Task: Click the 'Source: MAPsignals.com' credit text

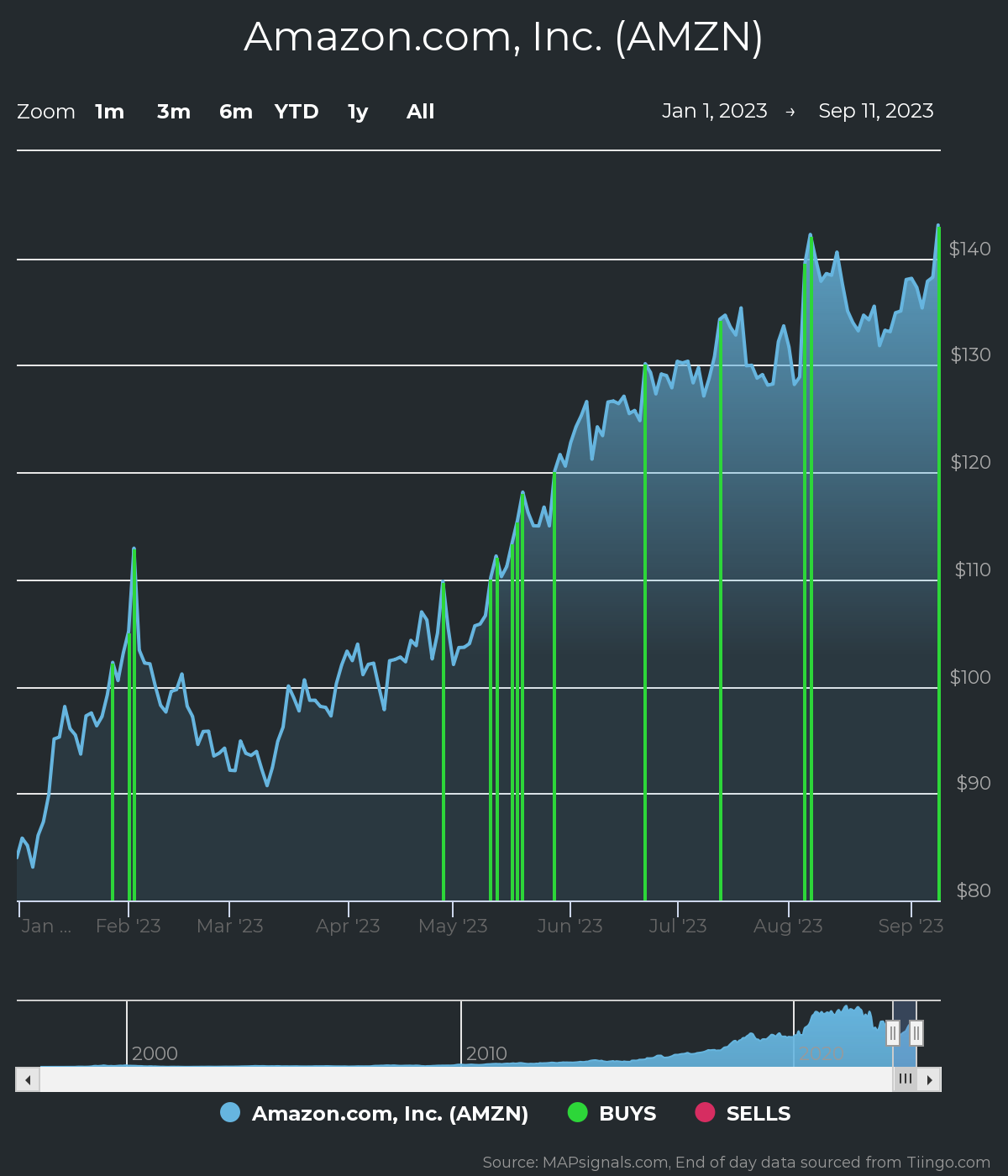Action: pyautogui.click(x=737, y=1163)
